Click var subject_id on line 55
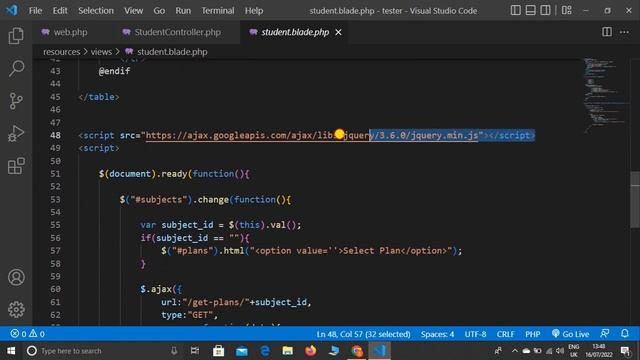 (176, 225)
